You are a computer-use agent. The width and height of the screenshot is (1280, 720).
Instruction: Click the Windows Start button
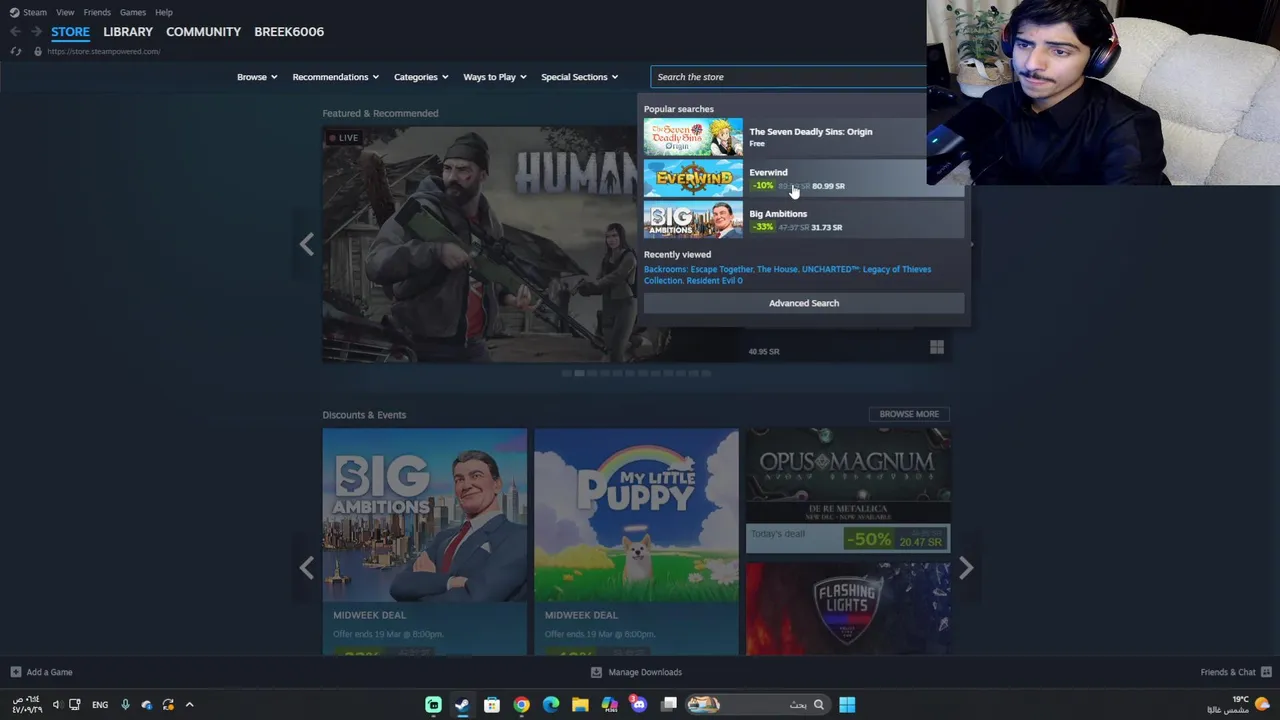tap(847, 705)
